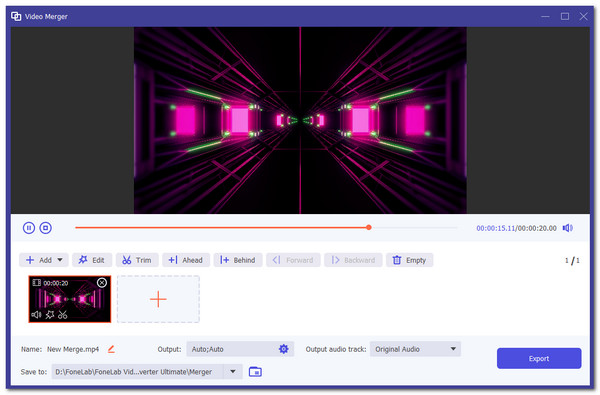
Task: Minimize the Video Merger window
Action: 545,16
